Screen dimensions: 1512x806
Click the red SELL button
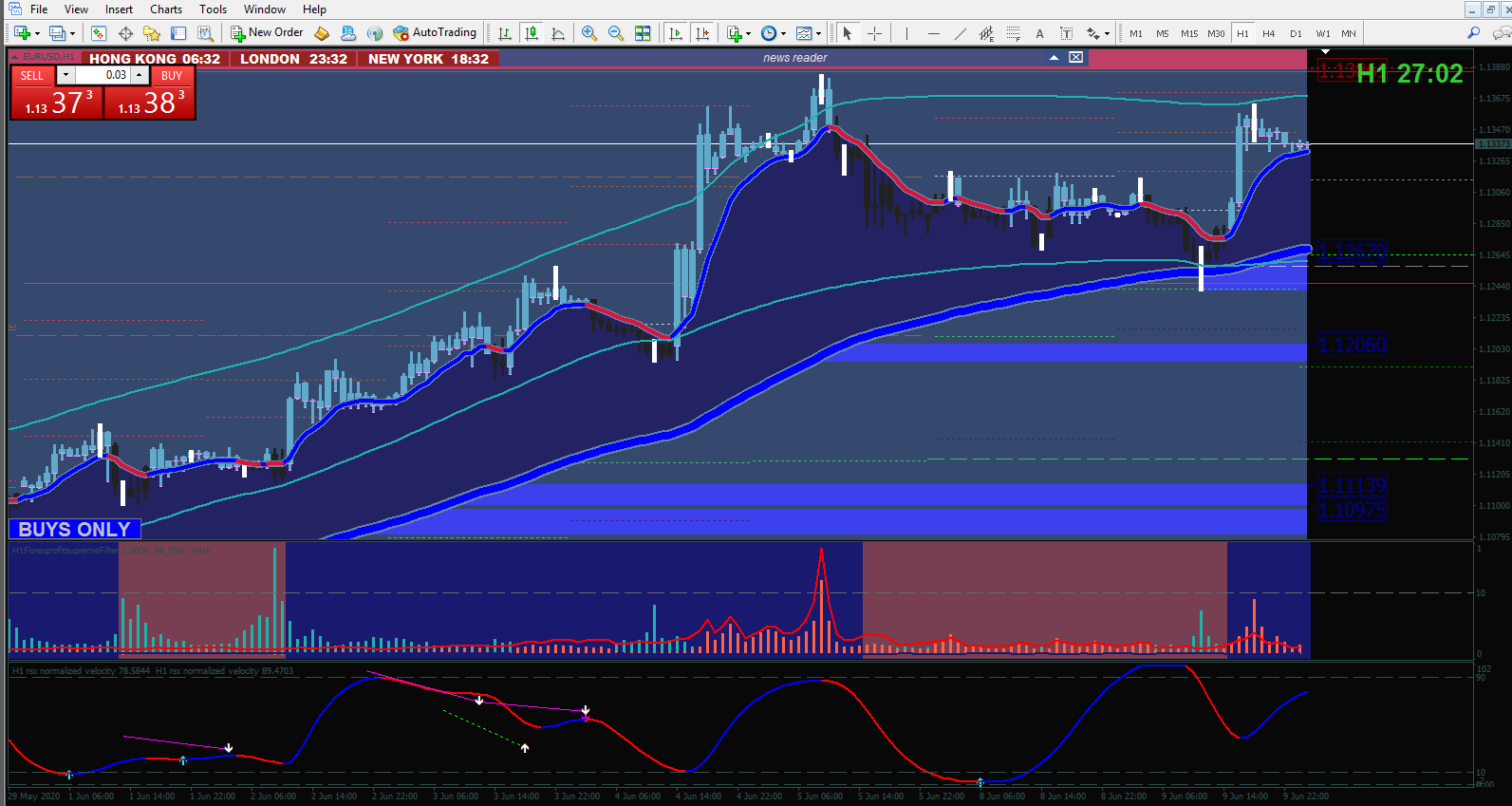coord(32,76)
